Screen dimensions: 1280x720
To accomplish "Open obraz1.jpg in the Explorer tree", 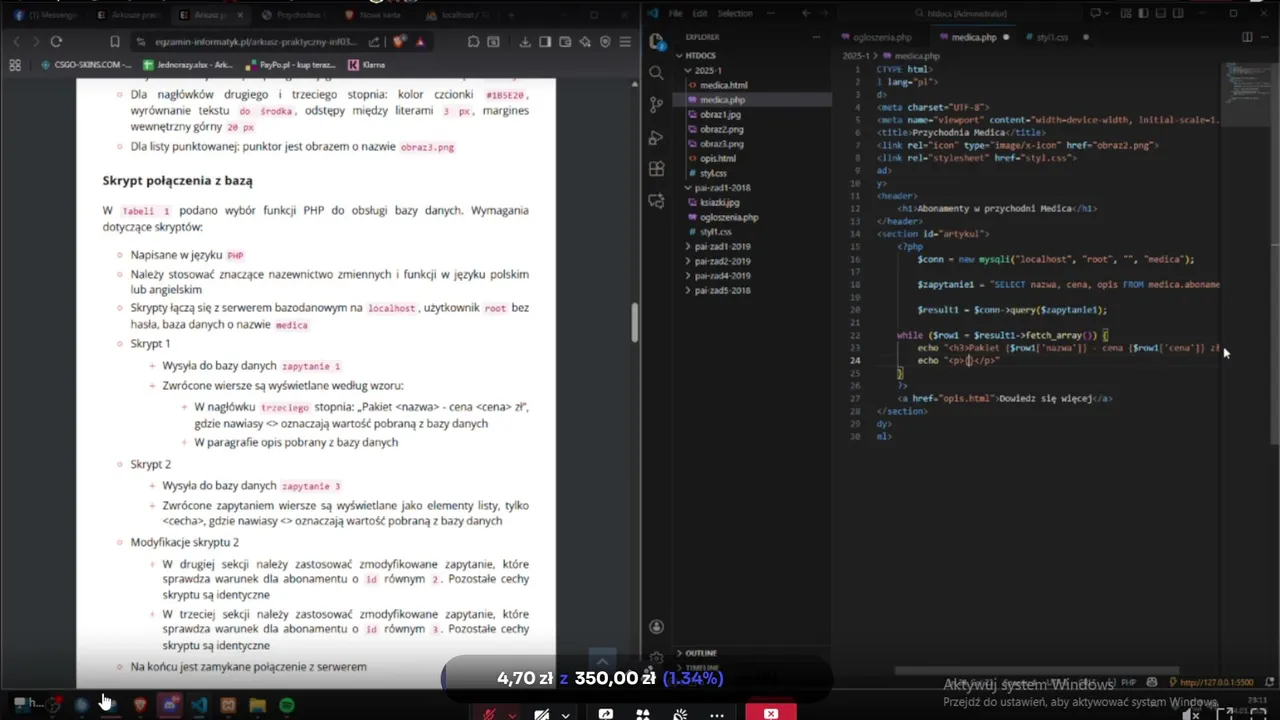I will [x=720, y=114].
